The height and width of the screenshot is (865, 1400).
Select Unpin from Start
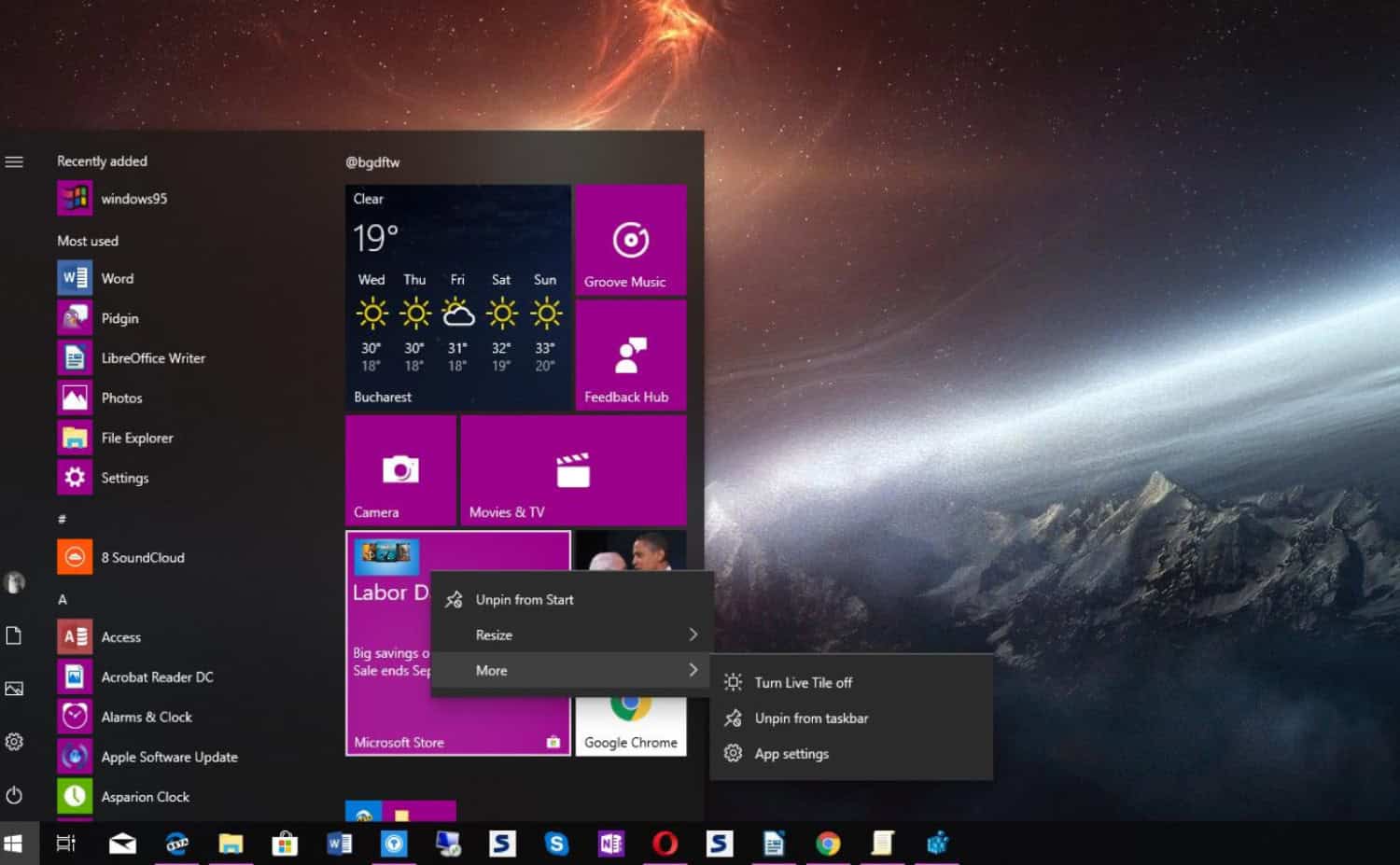pyautogui.click(x=571, y=600)
